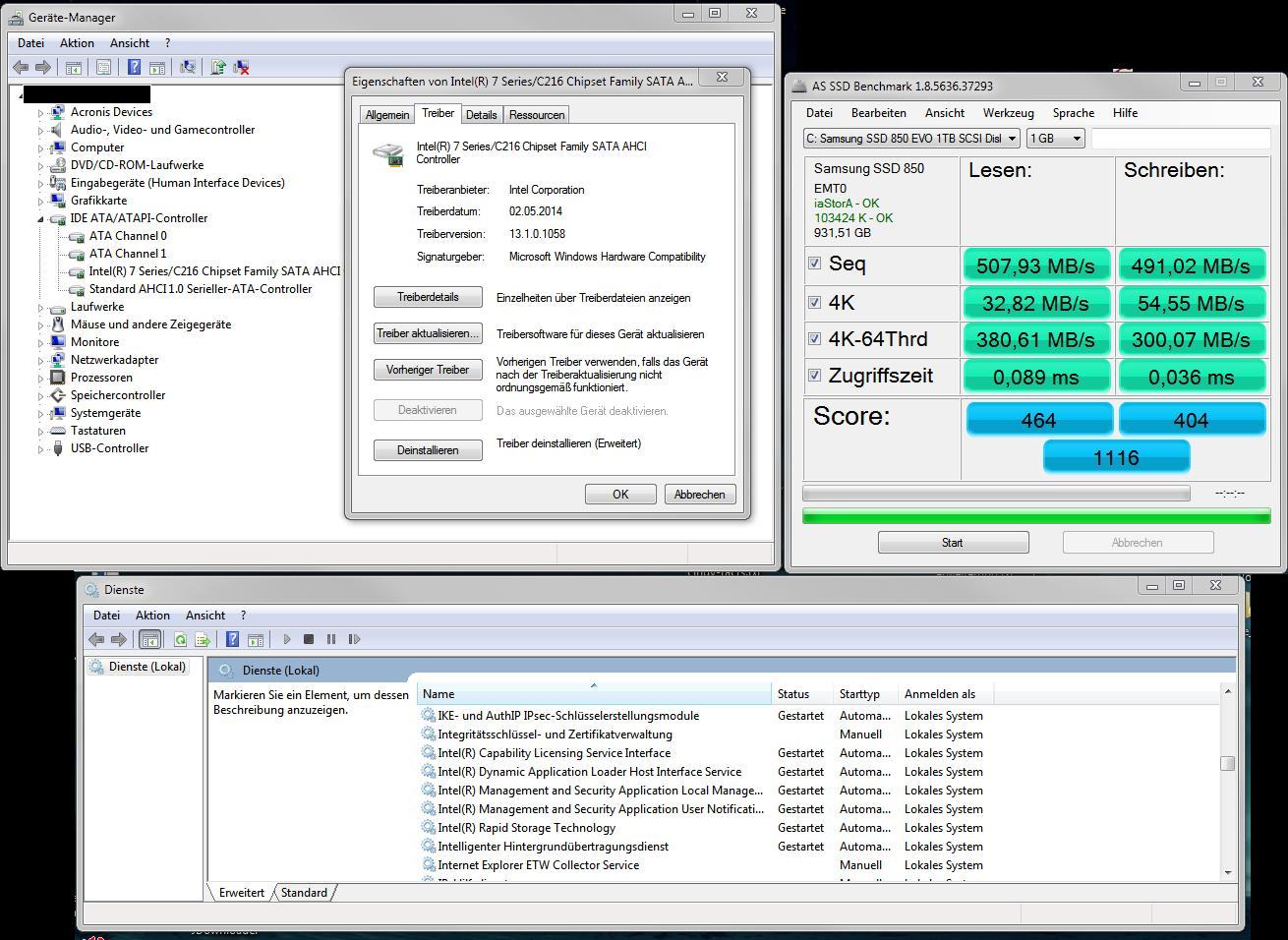Open Werkzeug menu in AS SSD

1008,113
